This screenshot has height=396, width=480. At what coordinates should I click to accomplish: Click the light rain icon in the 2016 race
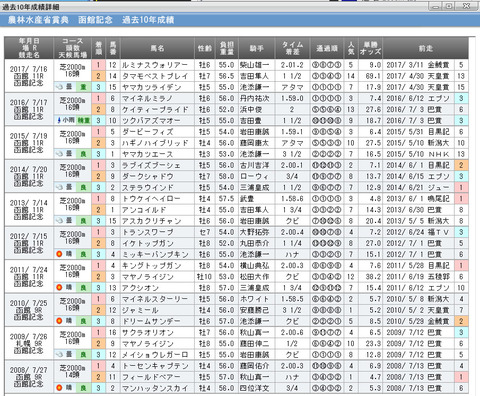coord(59,120)
